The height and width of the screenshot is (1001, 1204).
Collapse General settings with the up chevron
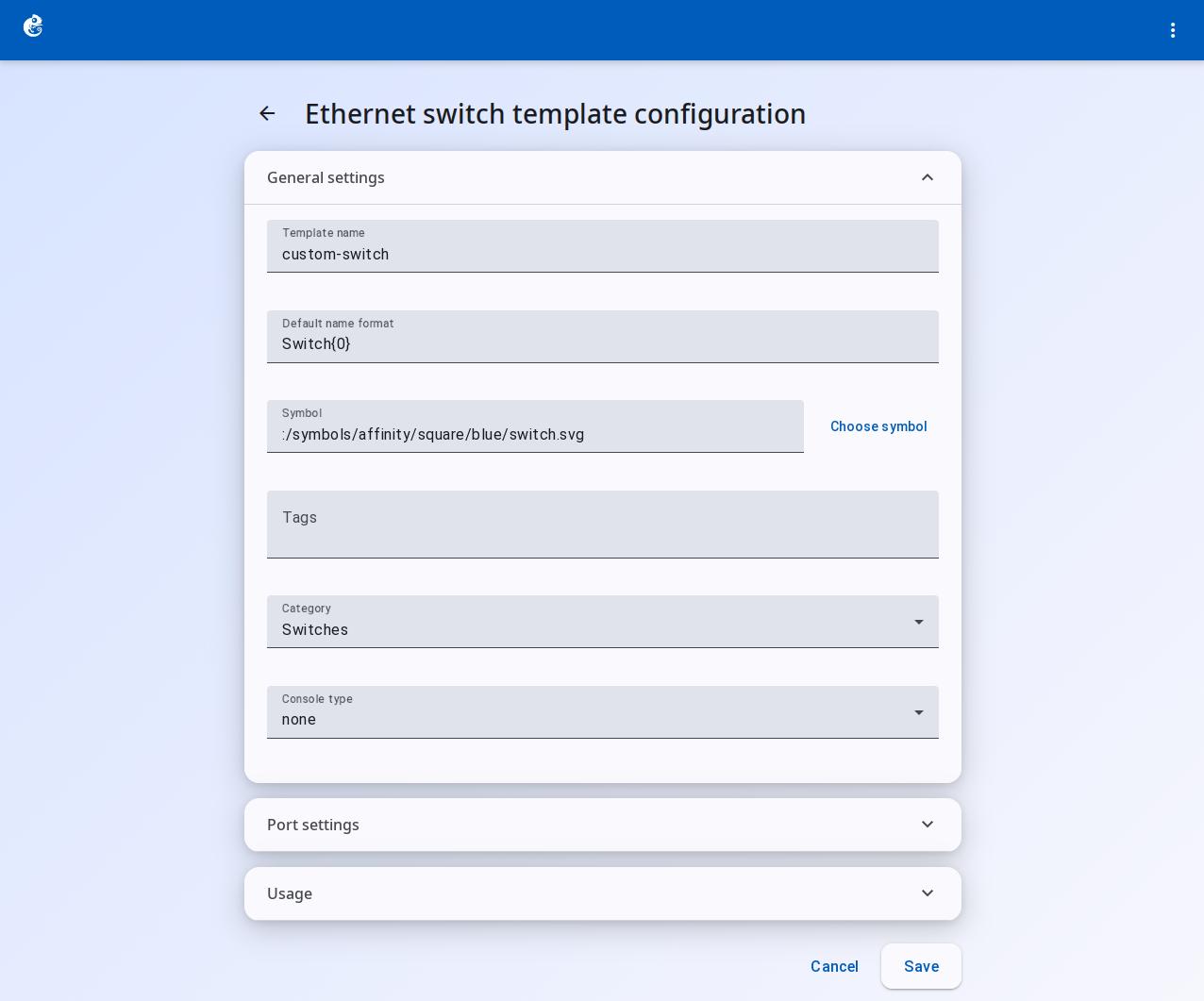click(x=928, y=177)
